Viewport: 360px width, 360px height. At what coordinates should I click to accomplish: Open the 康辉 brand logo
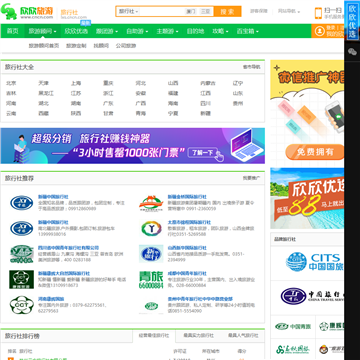pyautogui.click(x=331, y=326)
